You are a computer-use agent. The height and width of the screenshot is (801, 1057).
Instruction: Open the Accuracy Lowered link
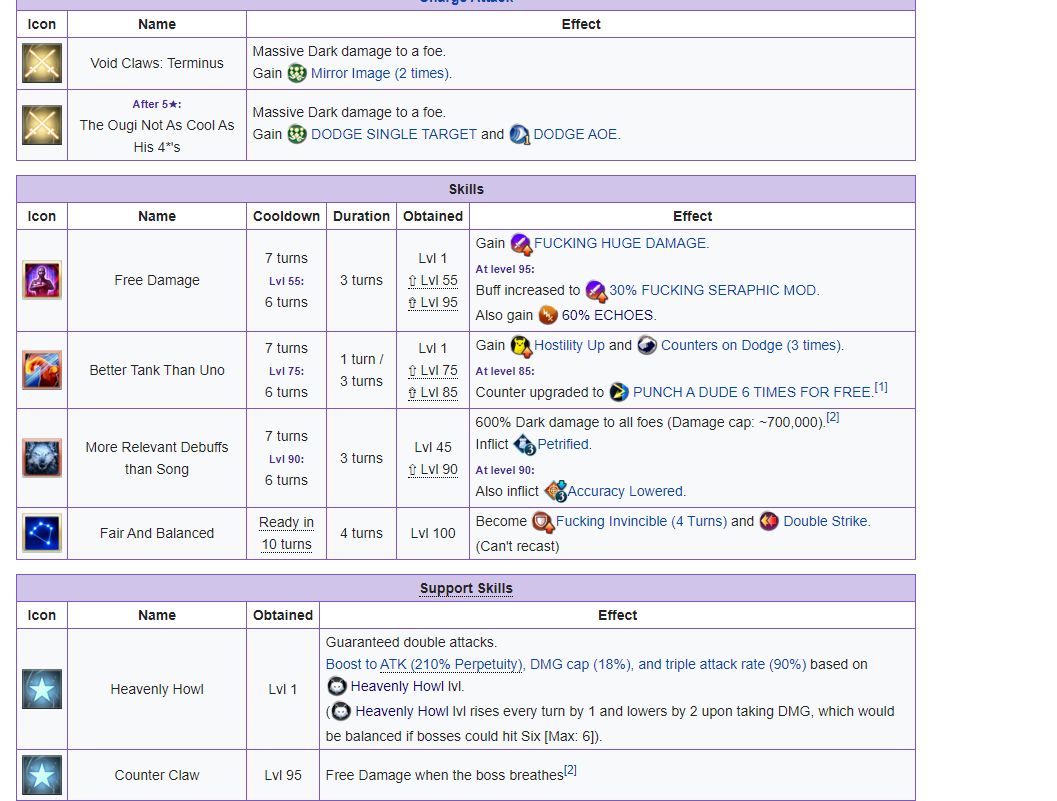(626, 491)
